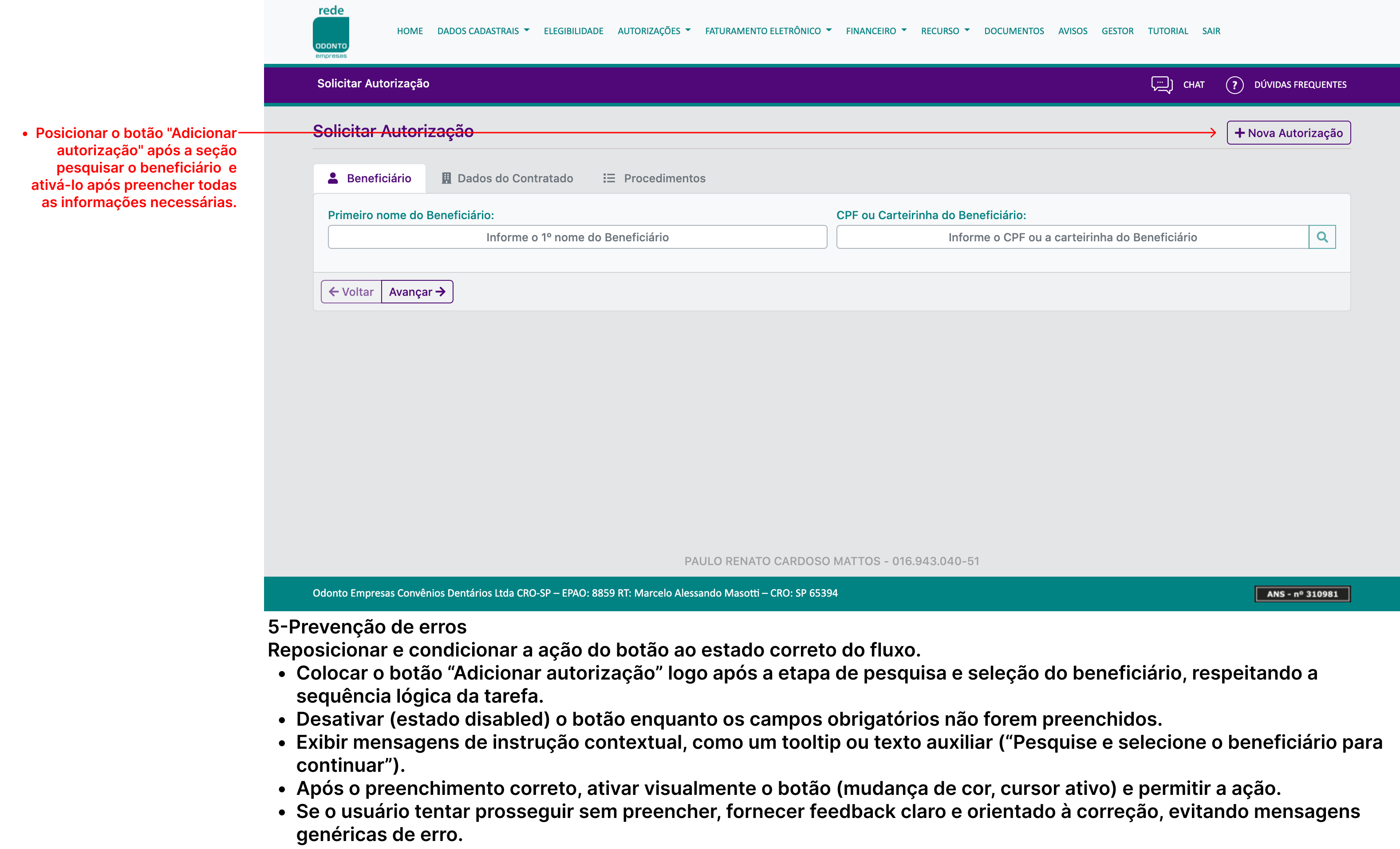Go back with the Voltar button
This screenshot has height=849, width=1400.
point(351,292)
